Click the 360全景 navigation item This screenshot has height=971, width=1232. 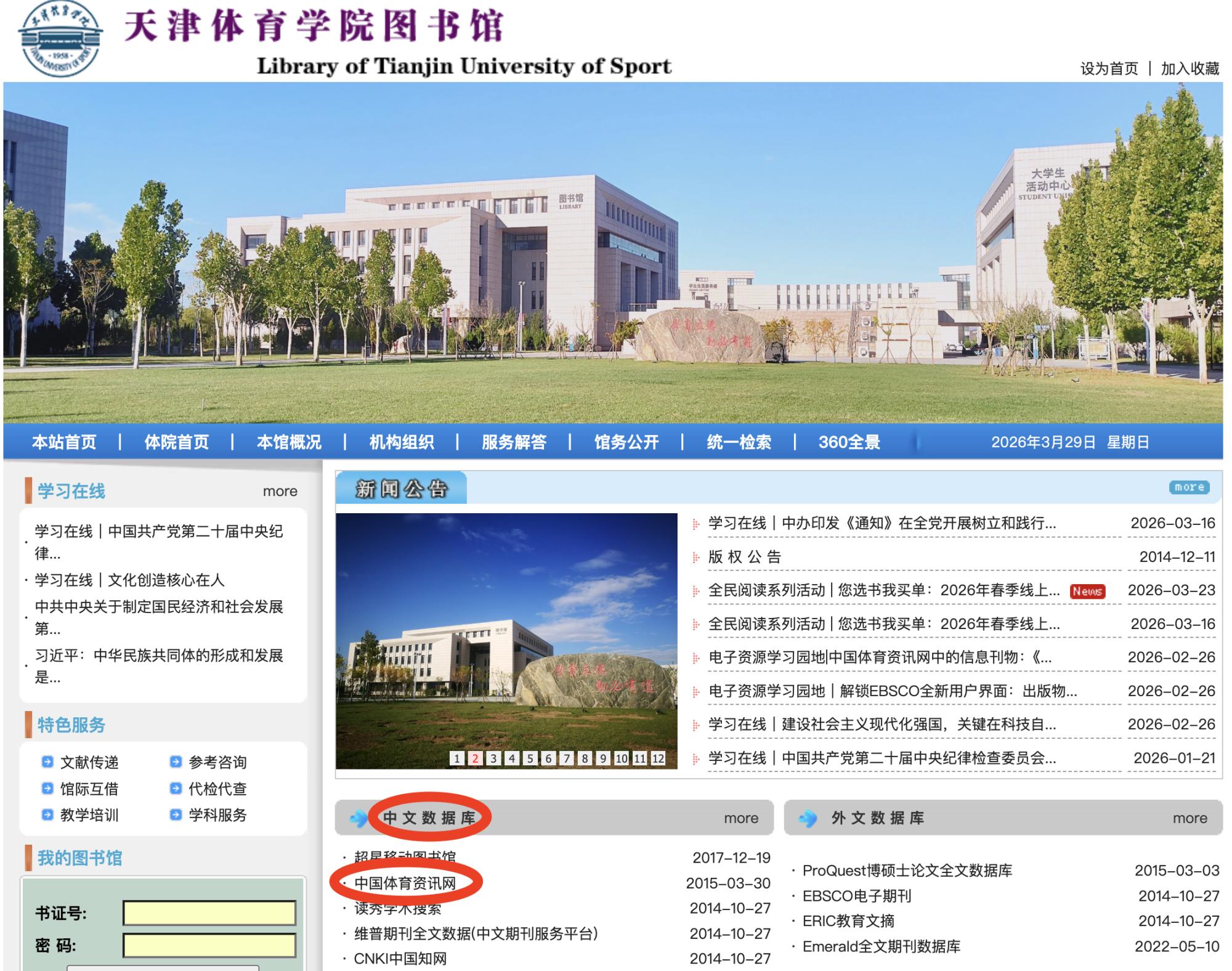(849, 442)
